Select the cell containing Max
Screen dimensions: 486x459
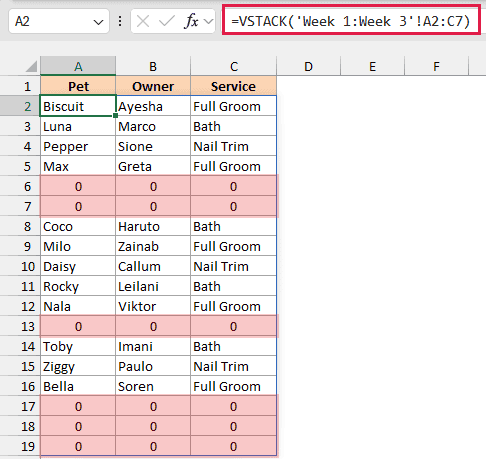[78, 166]
